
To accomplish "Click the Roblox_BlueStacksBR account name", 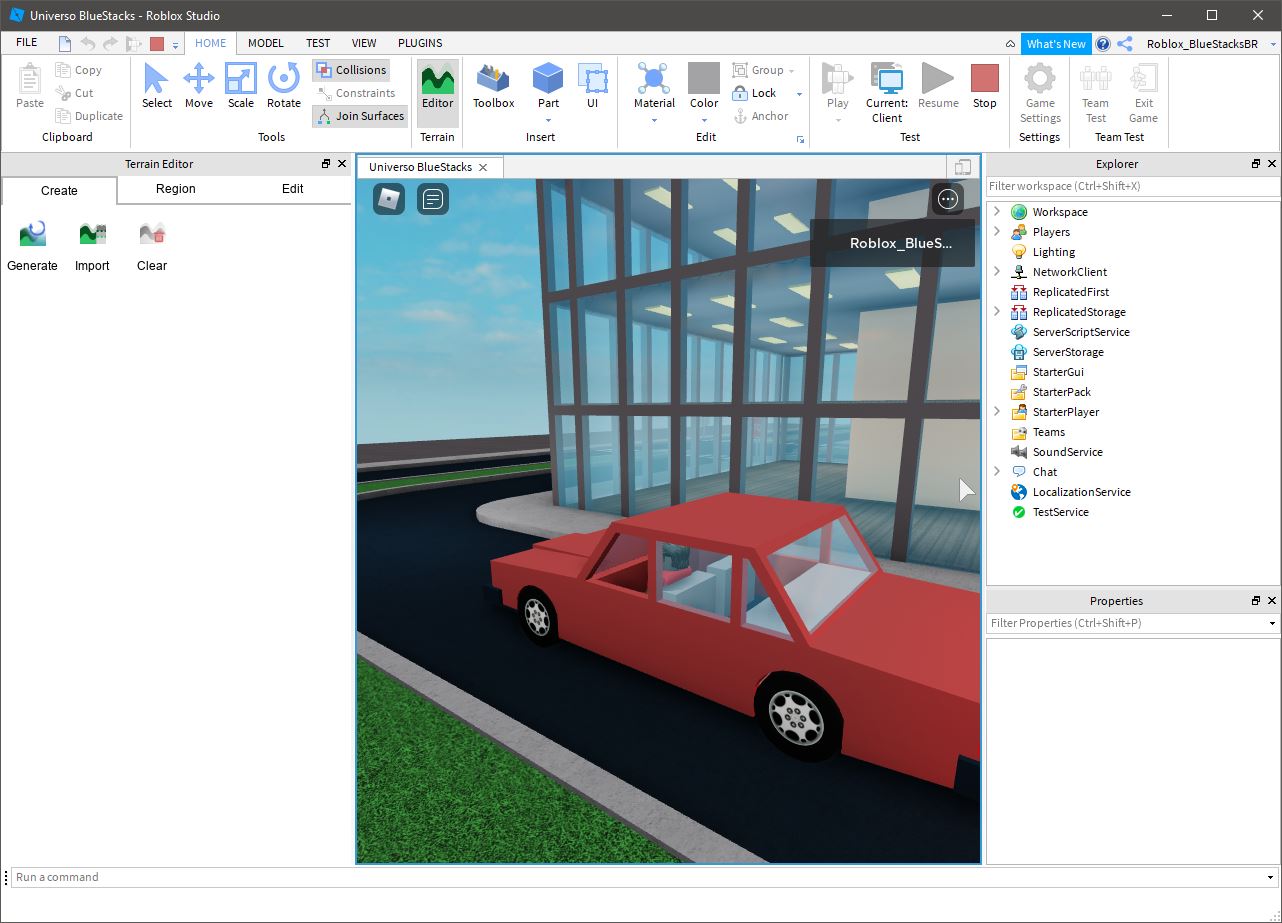I will 1202,44.
